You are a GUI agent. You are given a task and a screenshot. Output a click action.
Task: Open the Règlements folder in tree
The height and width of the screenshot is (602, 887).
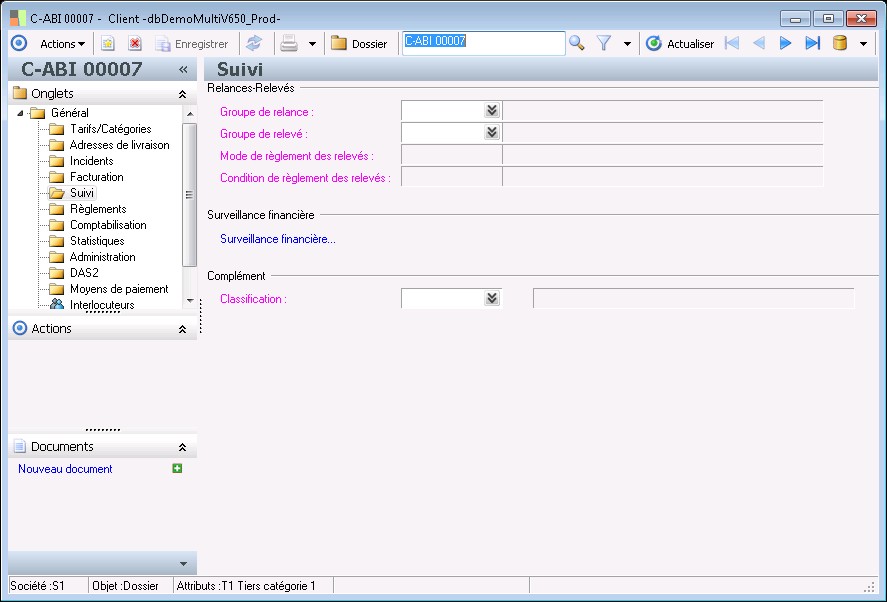(x=97, y=209)
